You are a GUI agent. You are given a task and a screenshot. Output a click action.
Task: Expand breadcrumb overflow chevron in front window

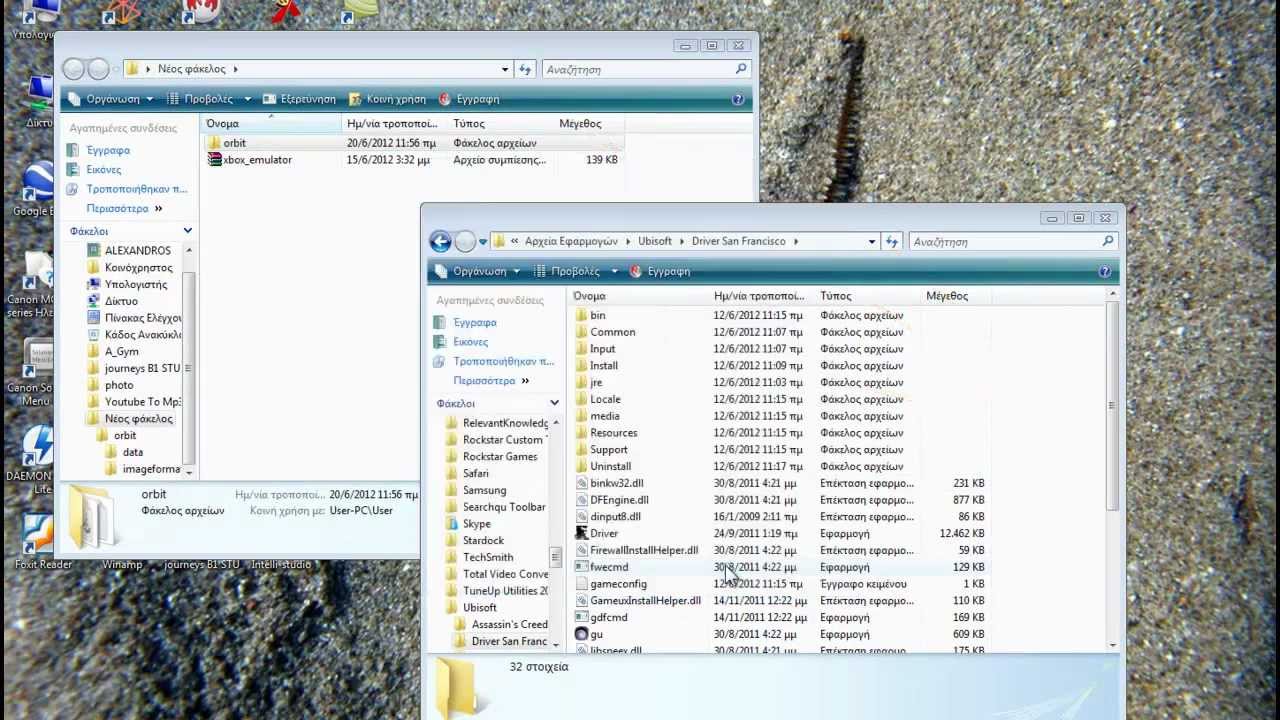[515, 241]
